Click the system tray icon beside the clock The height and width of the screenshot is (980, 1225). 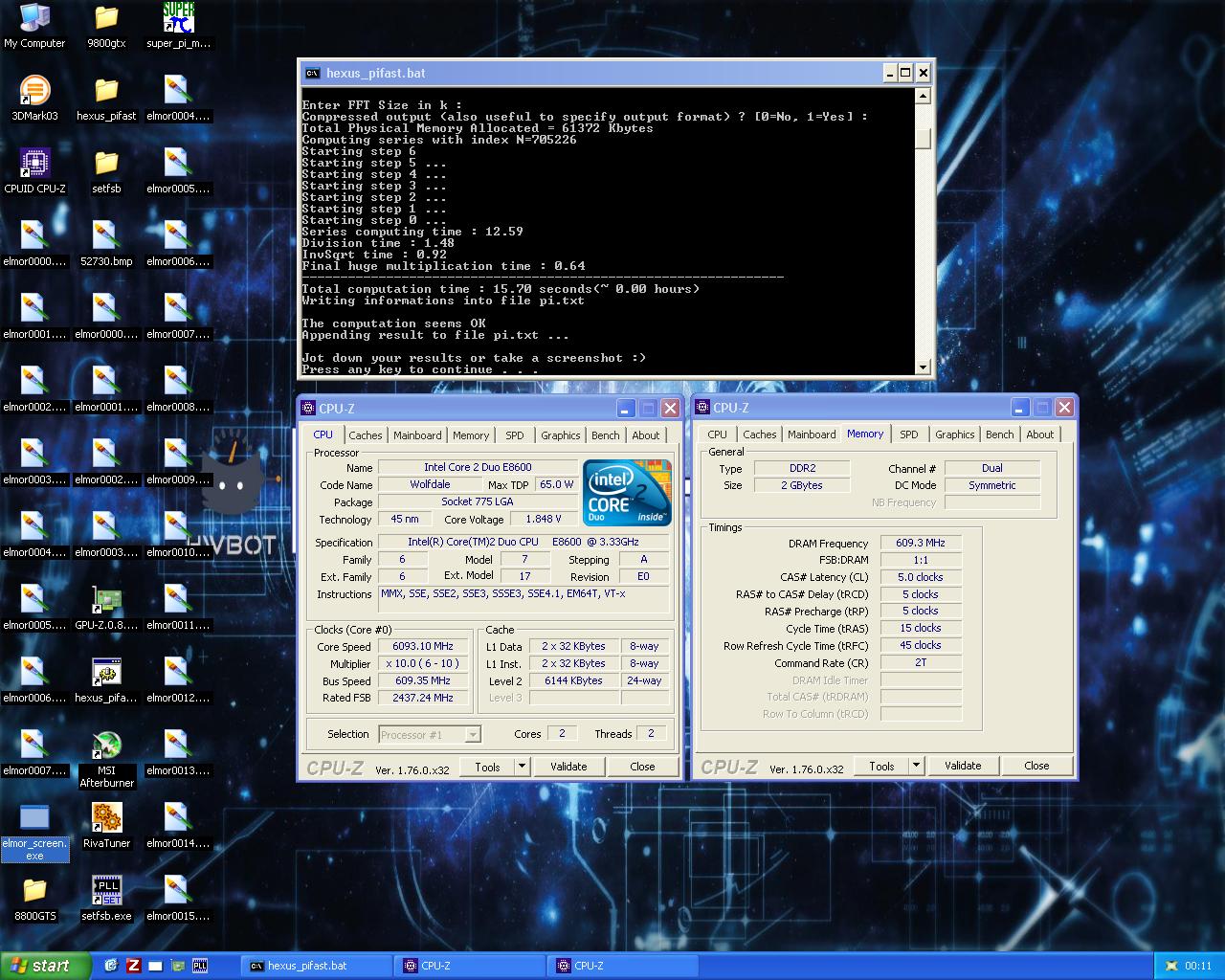point(1171,966)
